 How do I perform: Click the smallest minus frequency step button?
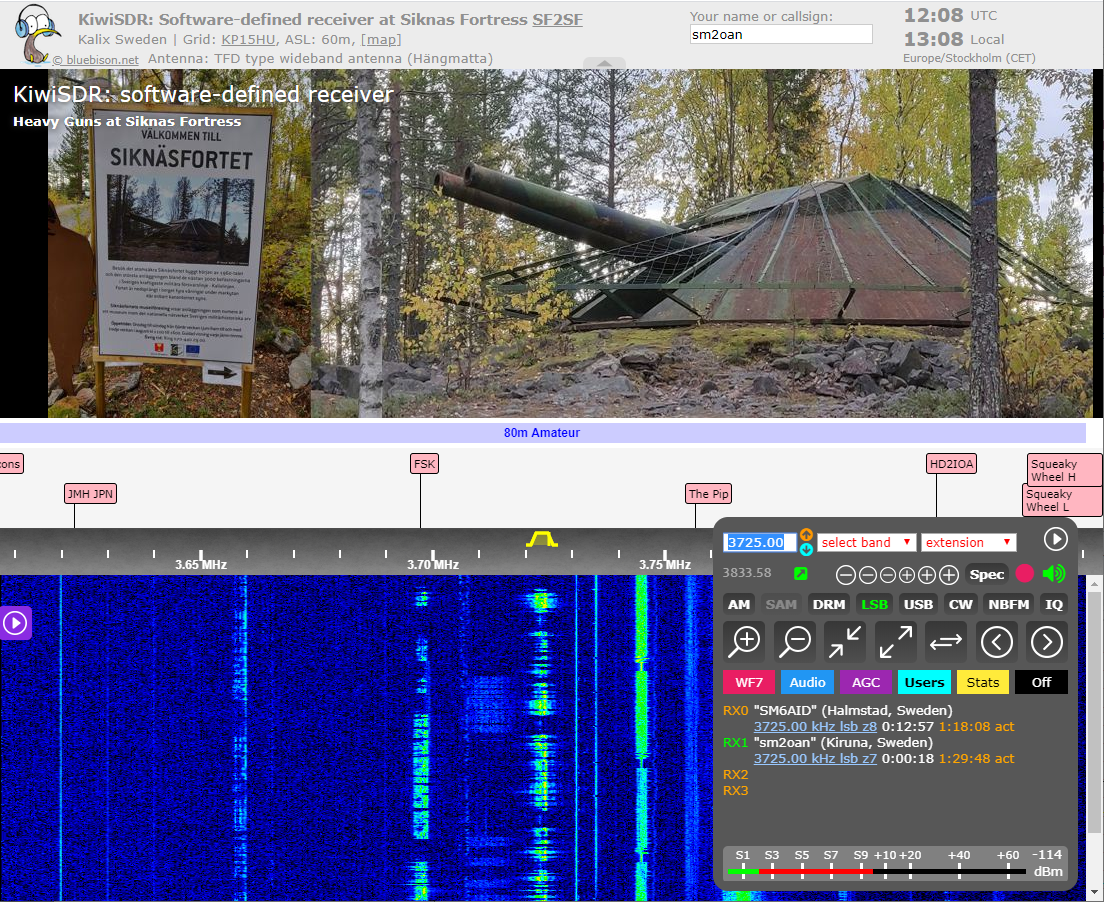tap(887, 575)
